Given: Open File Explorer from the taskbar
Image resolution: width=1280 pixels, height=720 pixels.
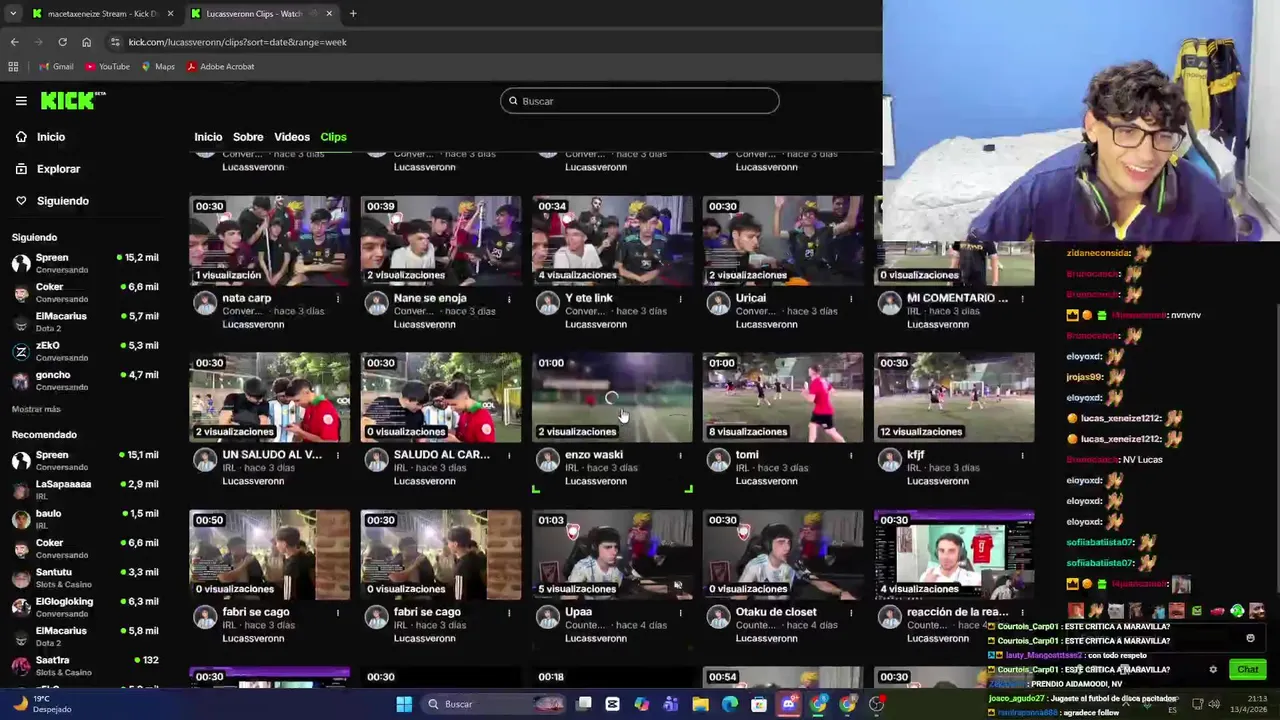Looking at the screenshot, I should click(700, 704).
